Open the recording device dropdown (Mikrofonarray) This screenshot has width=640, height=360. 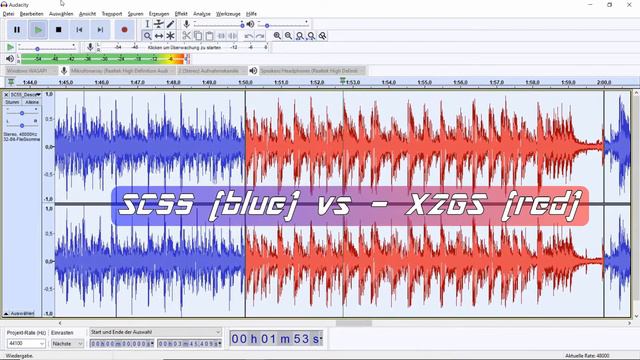click(x=122, y=71)
